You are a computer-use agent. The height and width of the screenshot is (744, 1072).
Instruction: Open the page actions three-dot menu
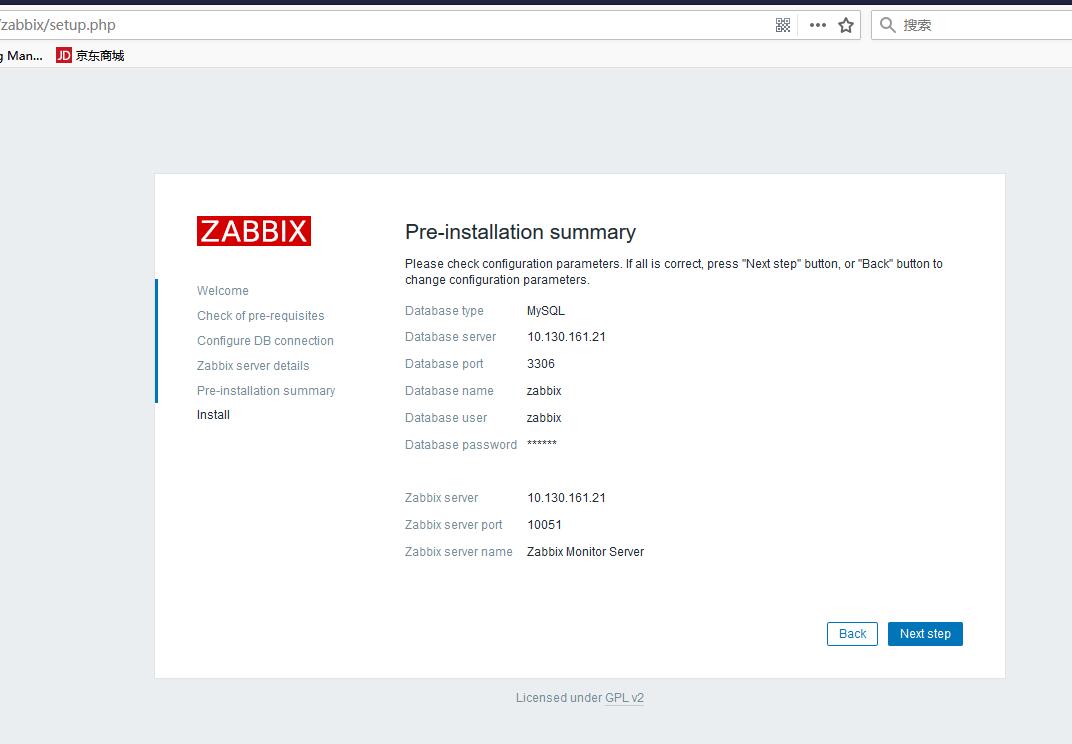(x=818, y=25)
